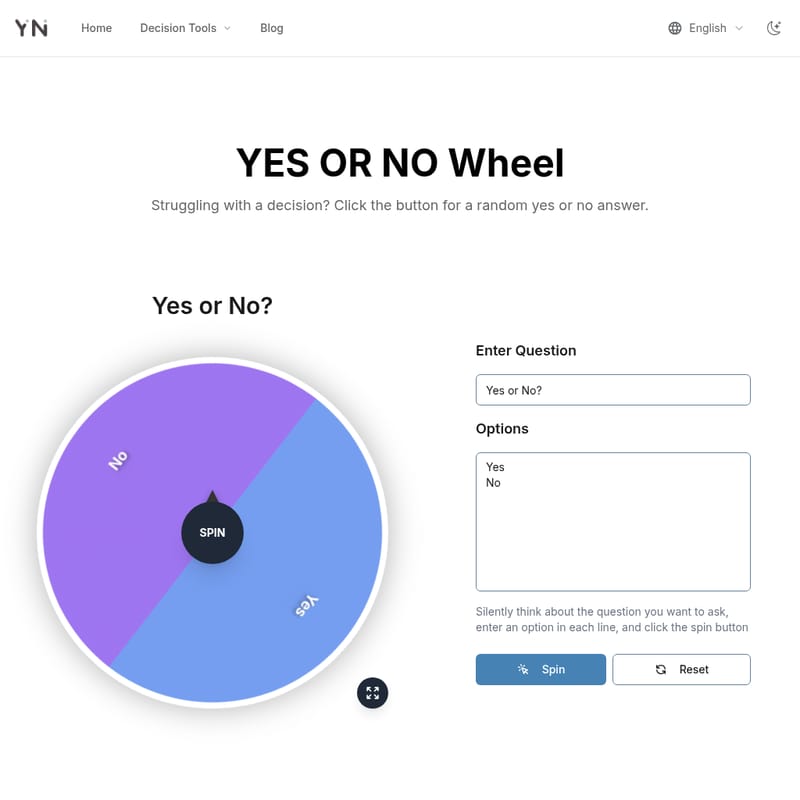Click the wheel pointer arrow above SPIN

pos(212,496)
